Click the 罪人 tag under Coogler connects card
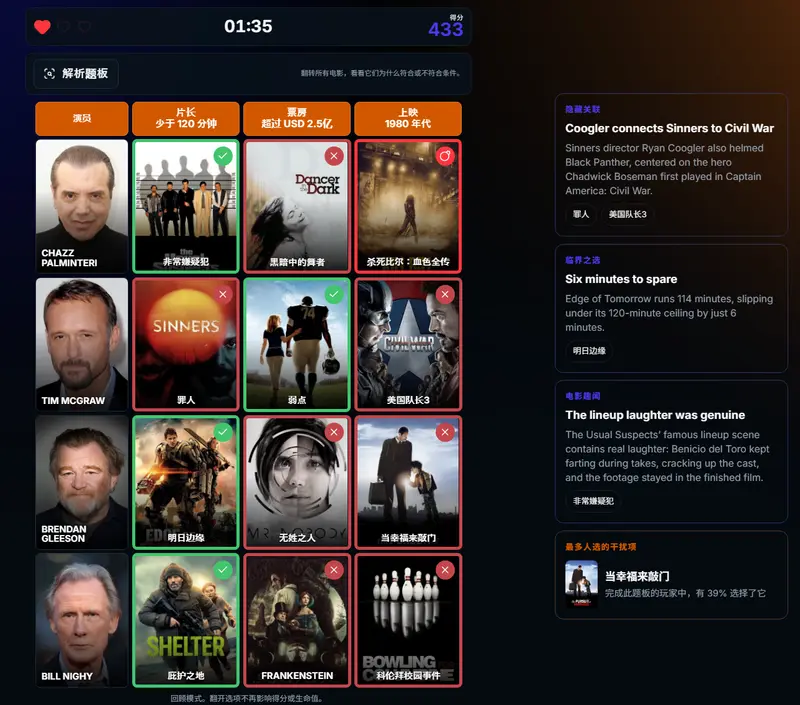 581,214
